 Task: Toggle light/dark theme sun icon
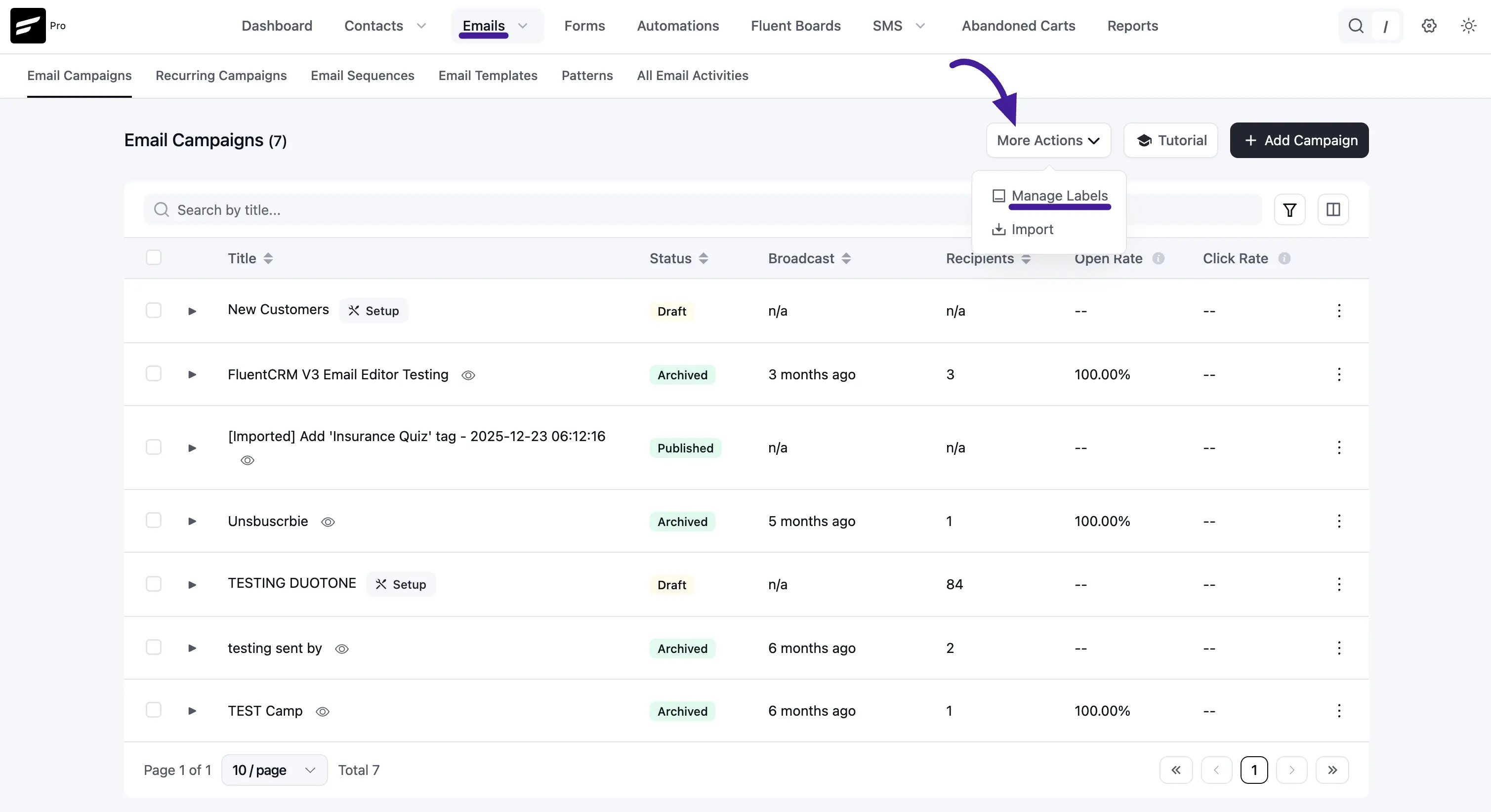1468,26
